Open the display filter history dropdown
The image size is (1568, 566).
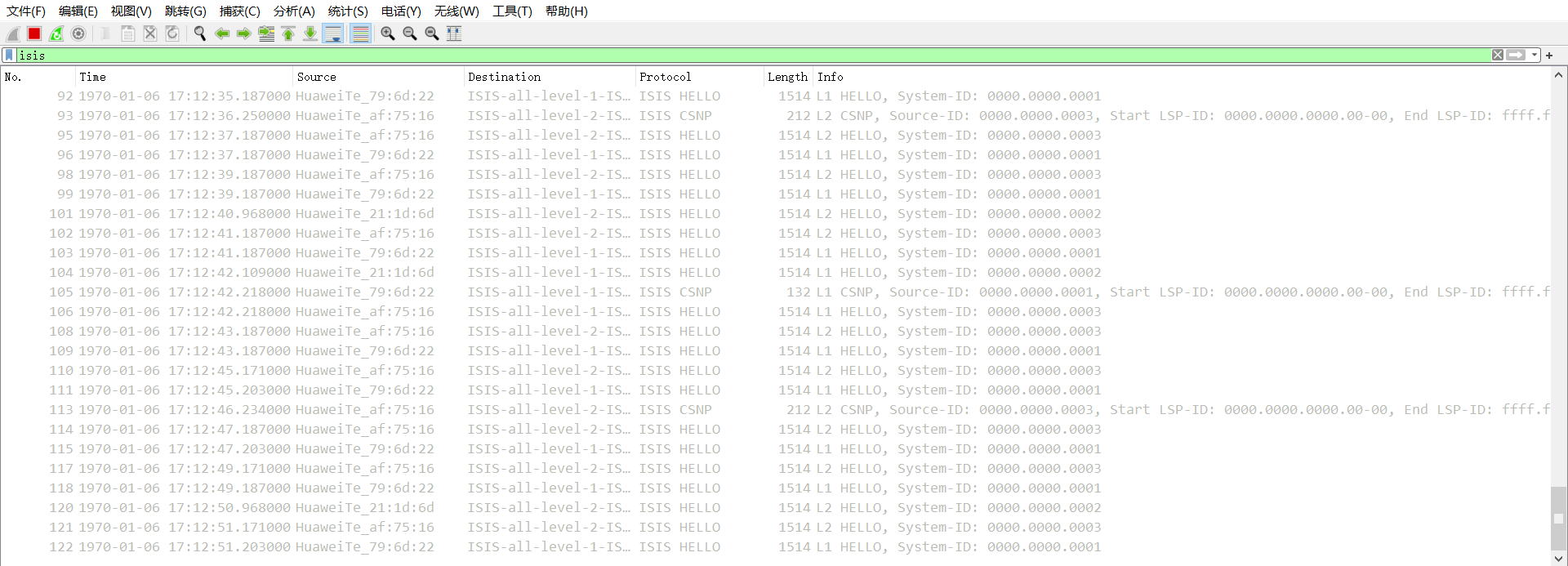click(1535, 55)
